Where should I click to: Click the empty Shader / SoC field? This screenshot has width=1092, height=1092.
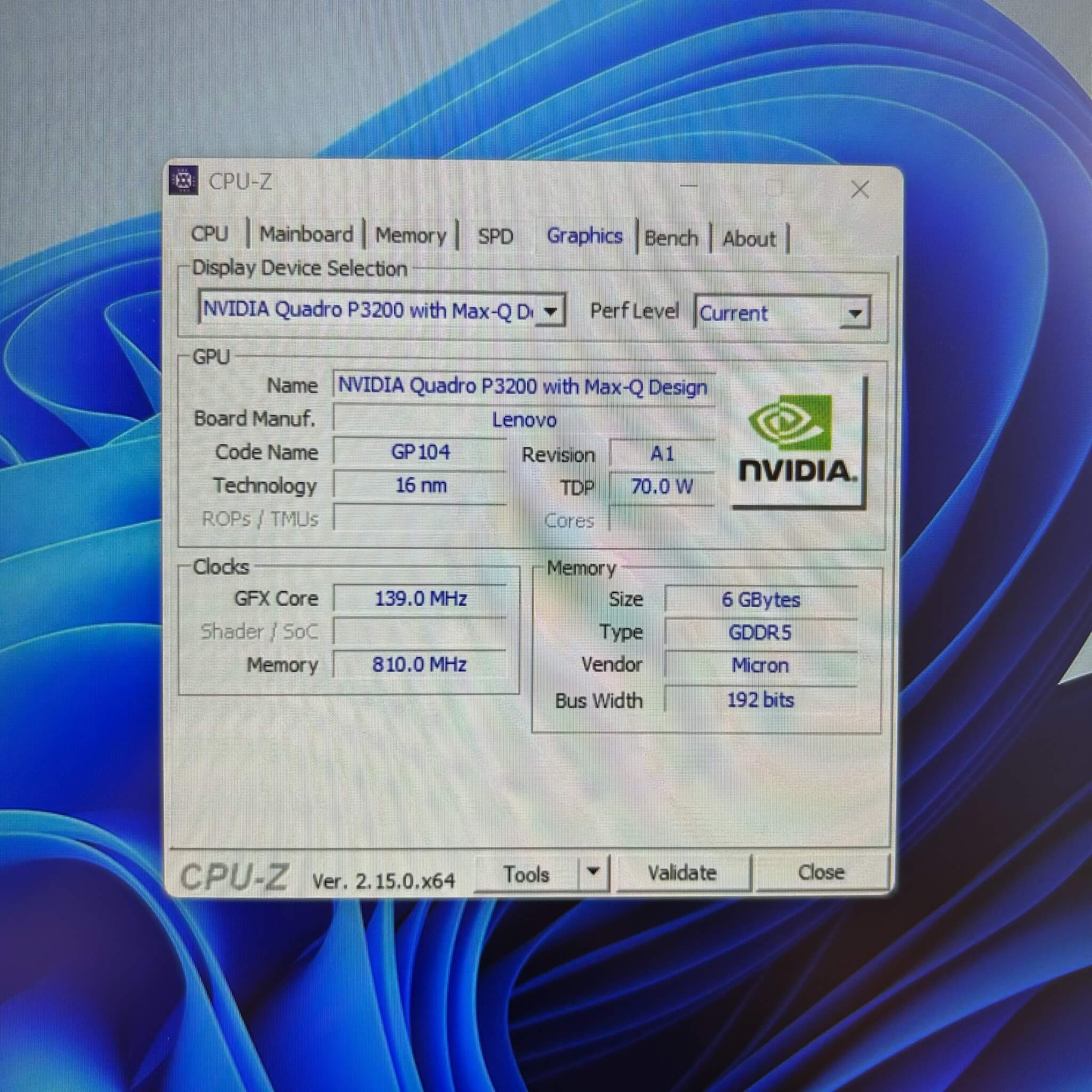point(420,631)
